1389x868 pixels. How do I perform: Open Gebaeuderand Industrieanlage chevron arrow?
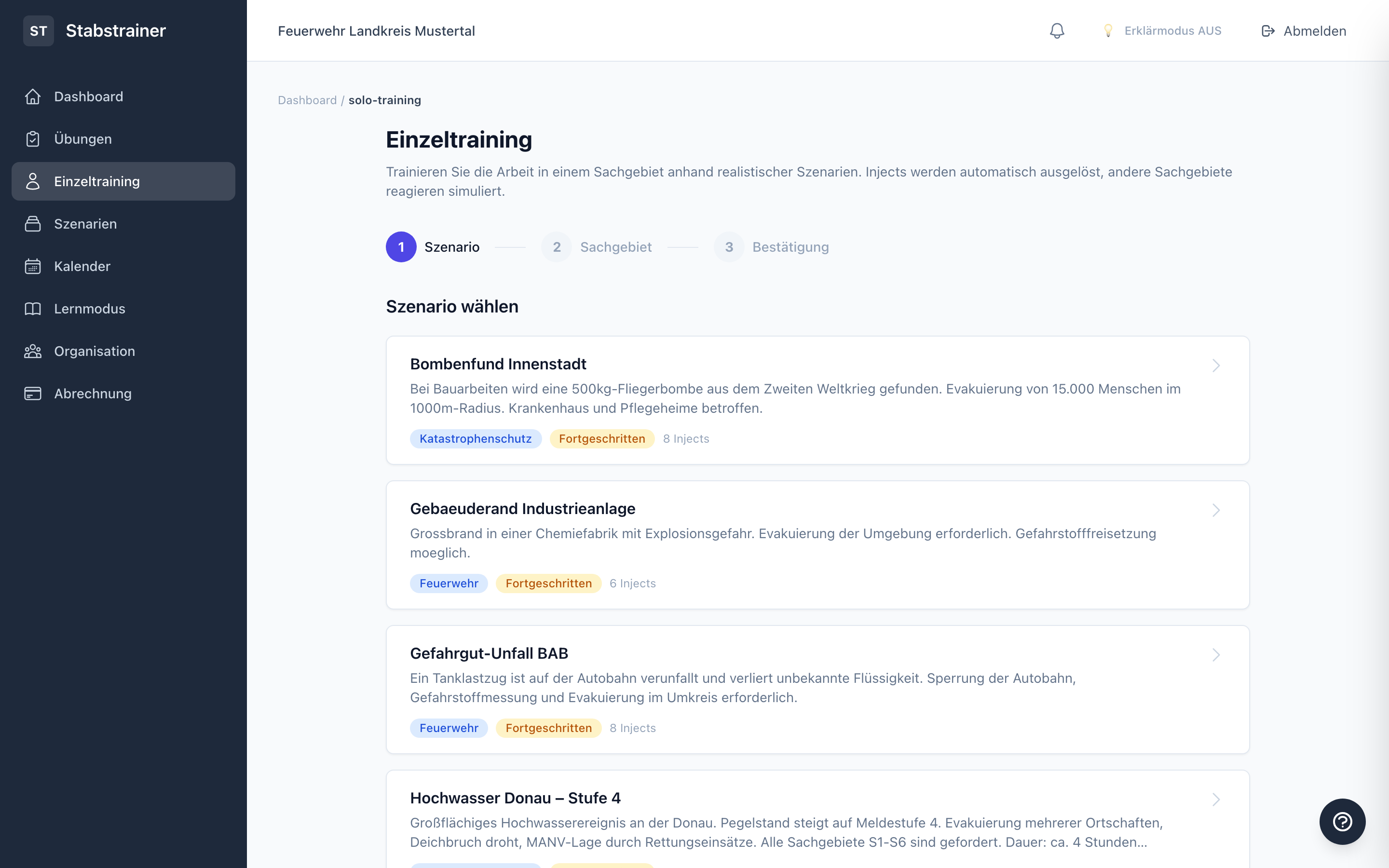pyautogui.click(x=1216, y=510)
